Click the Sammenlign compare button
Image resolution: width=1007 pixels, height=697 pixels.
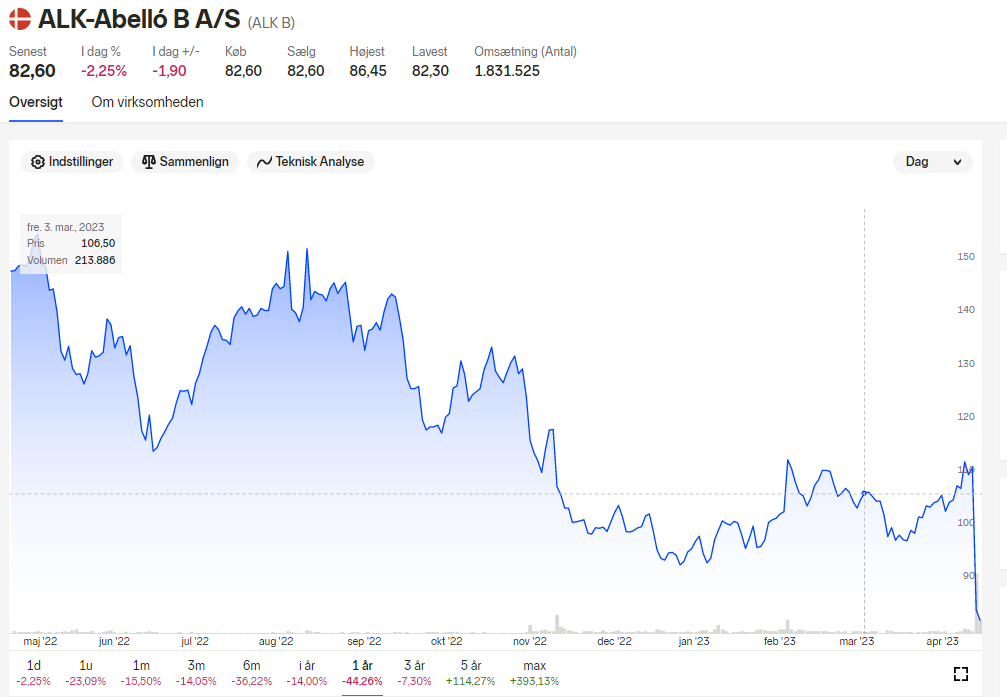pos(185,162)
